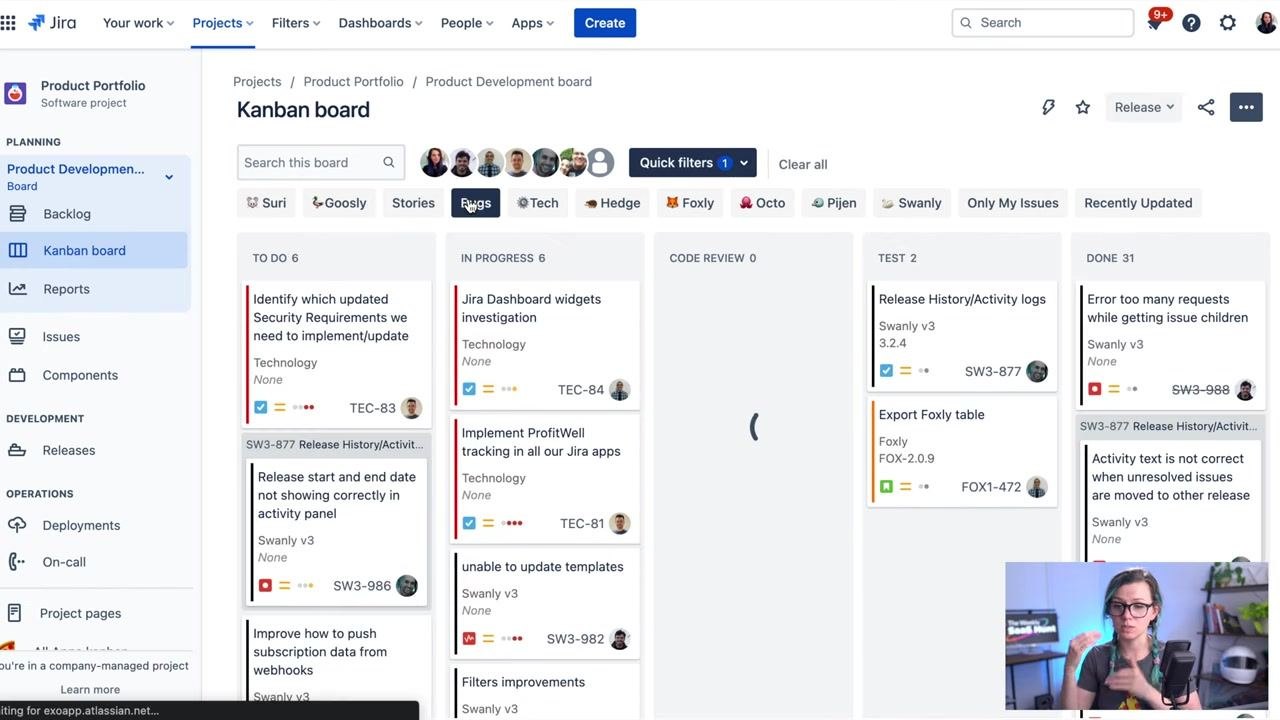Collapse the Product Development board selector
Screen dimensions: 1280x720
tap(169, 177)
